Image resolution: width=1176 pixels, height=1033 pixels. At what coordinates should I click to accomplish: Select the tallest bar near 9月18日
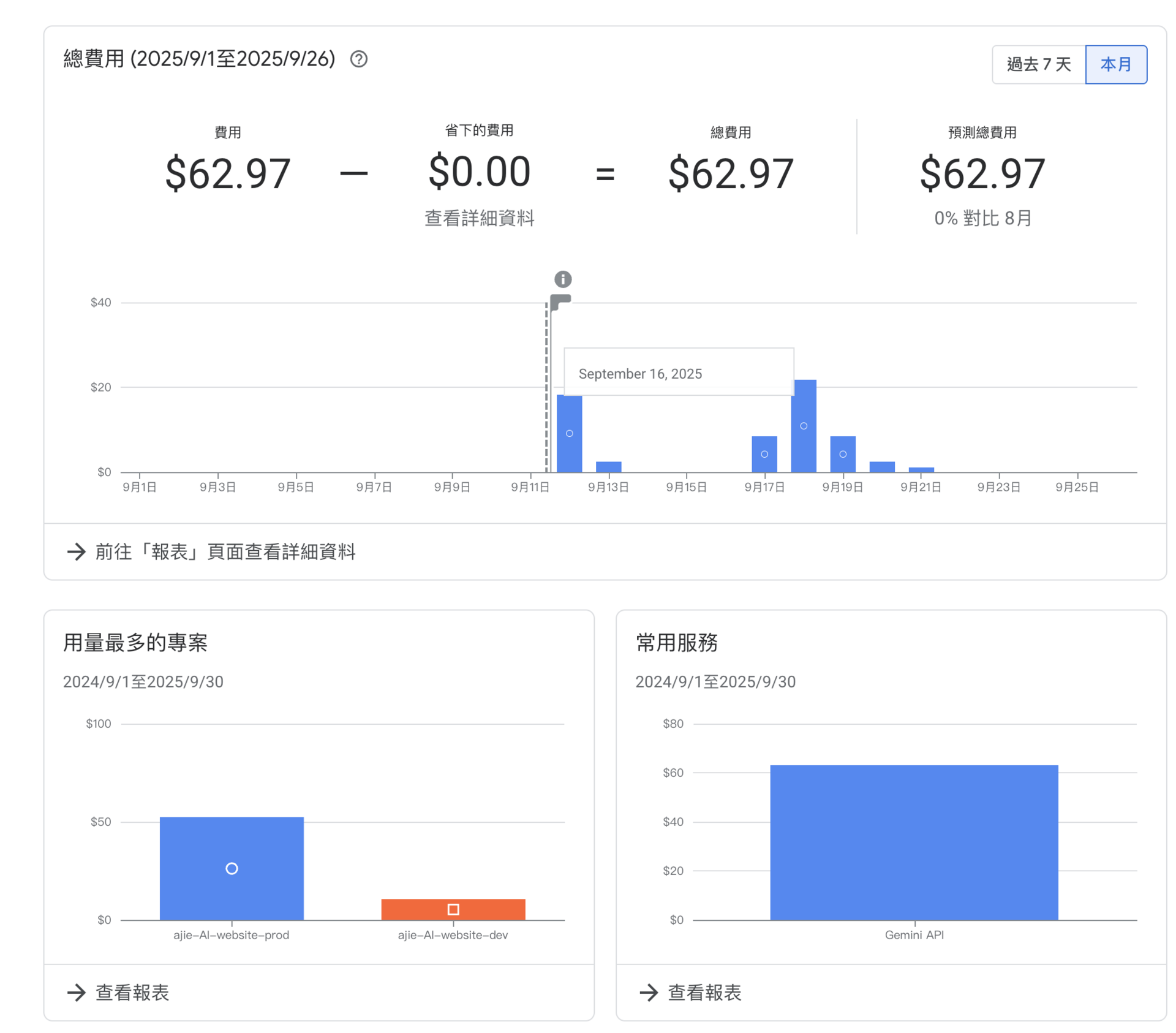tap(804, 426)
